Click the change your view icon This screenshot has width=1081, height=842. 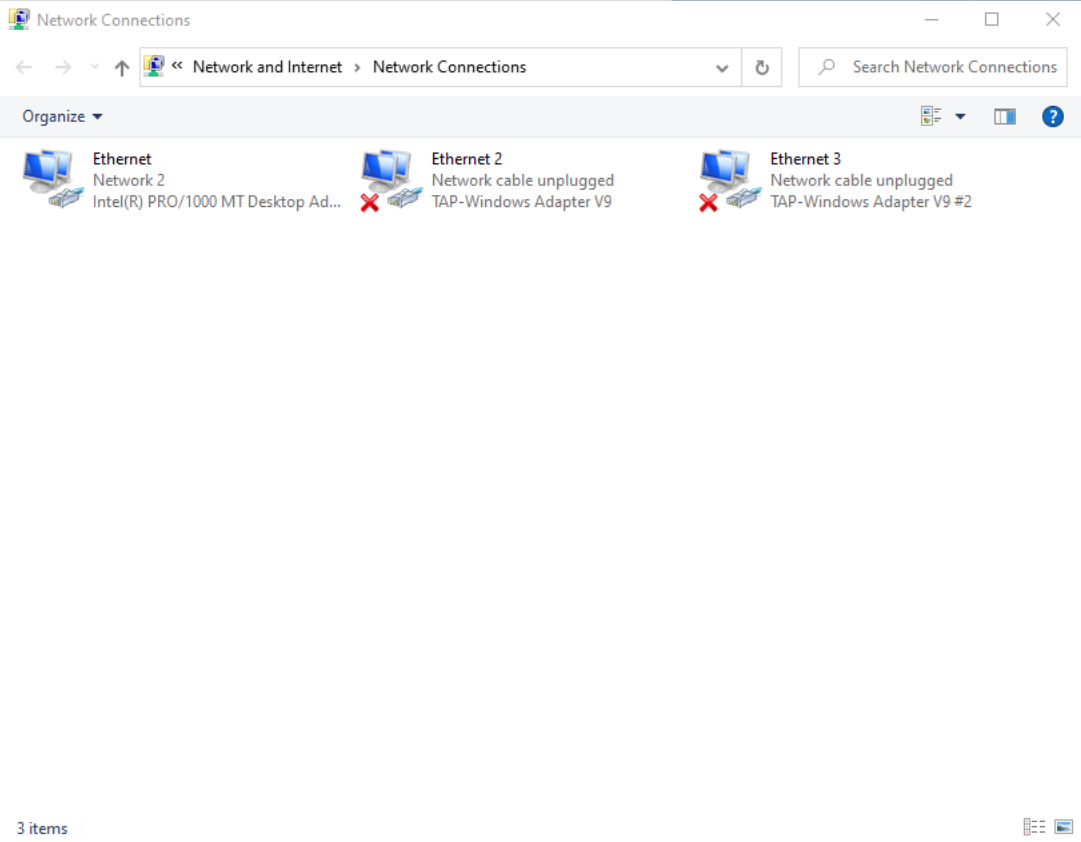pos(931,117)
